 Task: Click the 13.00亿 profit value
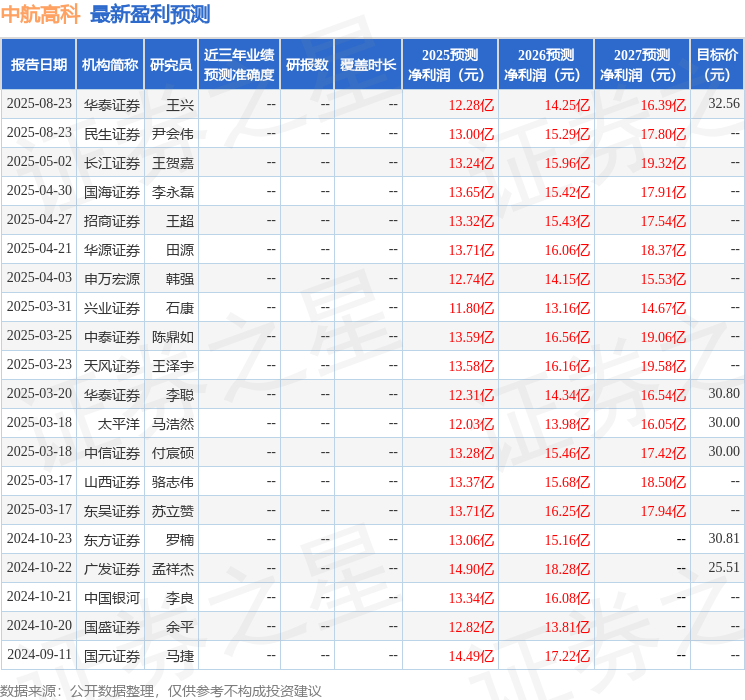[471, 134]
